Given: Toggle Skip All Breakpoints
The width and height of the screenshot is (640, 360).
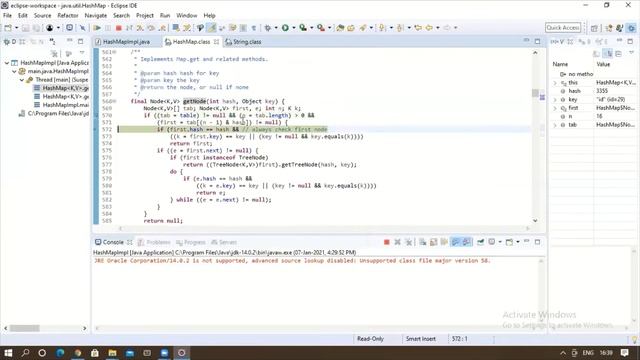Looking at the screenshot, I should point(82,28).
